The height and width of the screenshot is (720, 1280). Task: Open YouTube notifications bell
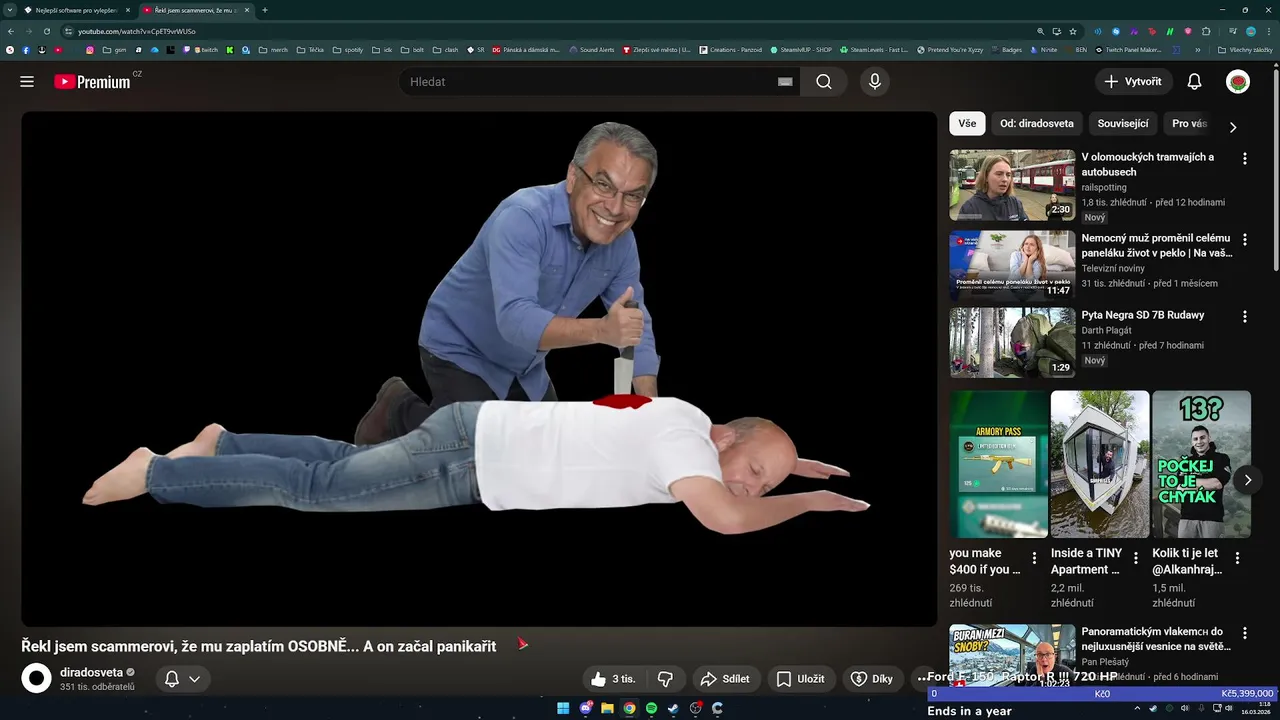pos(1194,82)
